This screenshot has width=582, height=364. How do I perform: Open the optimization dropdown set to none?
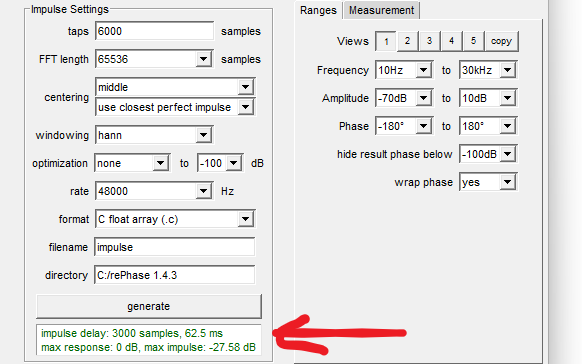coord(133,163)
